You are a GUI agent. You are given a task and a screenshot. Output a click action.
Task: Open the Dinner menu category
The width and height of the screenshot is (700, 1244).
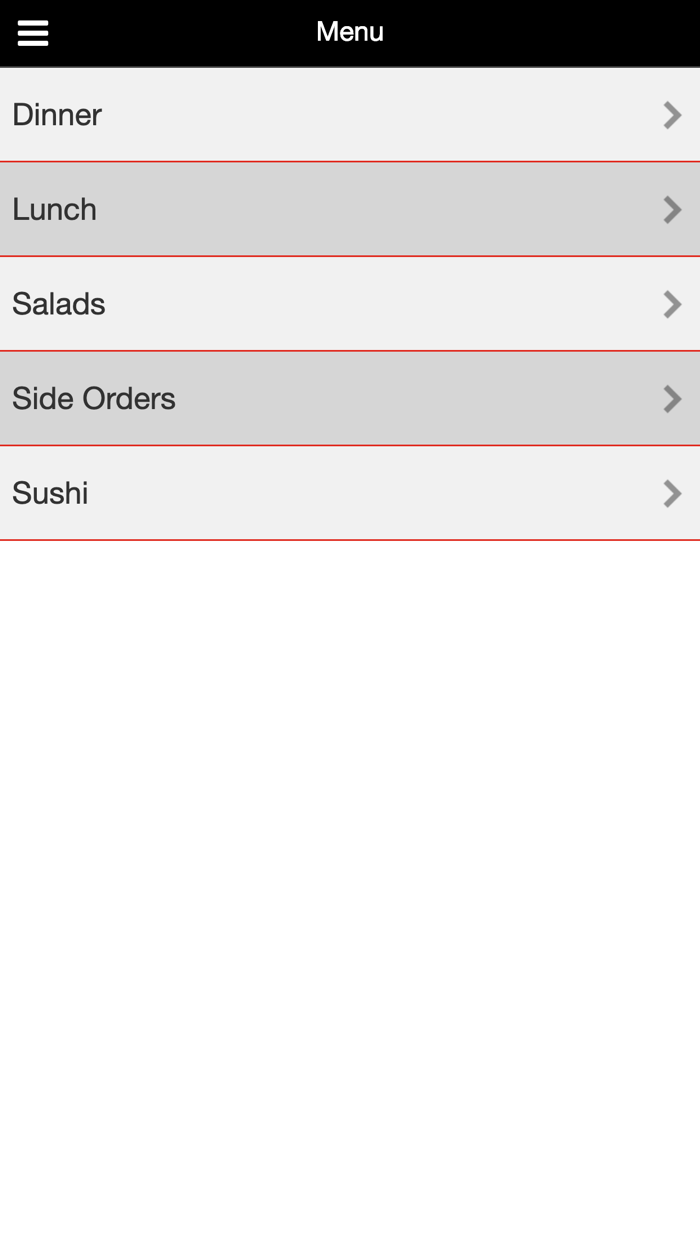(x=57, y=115)
